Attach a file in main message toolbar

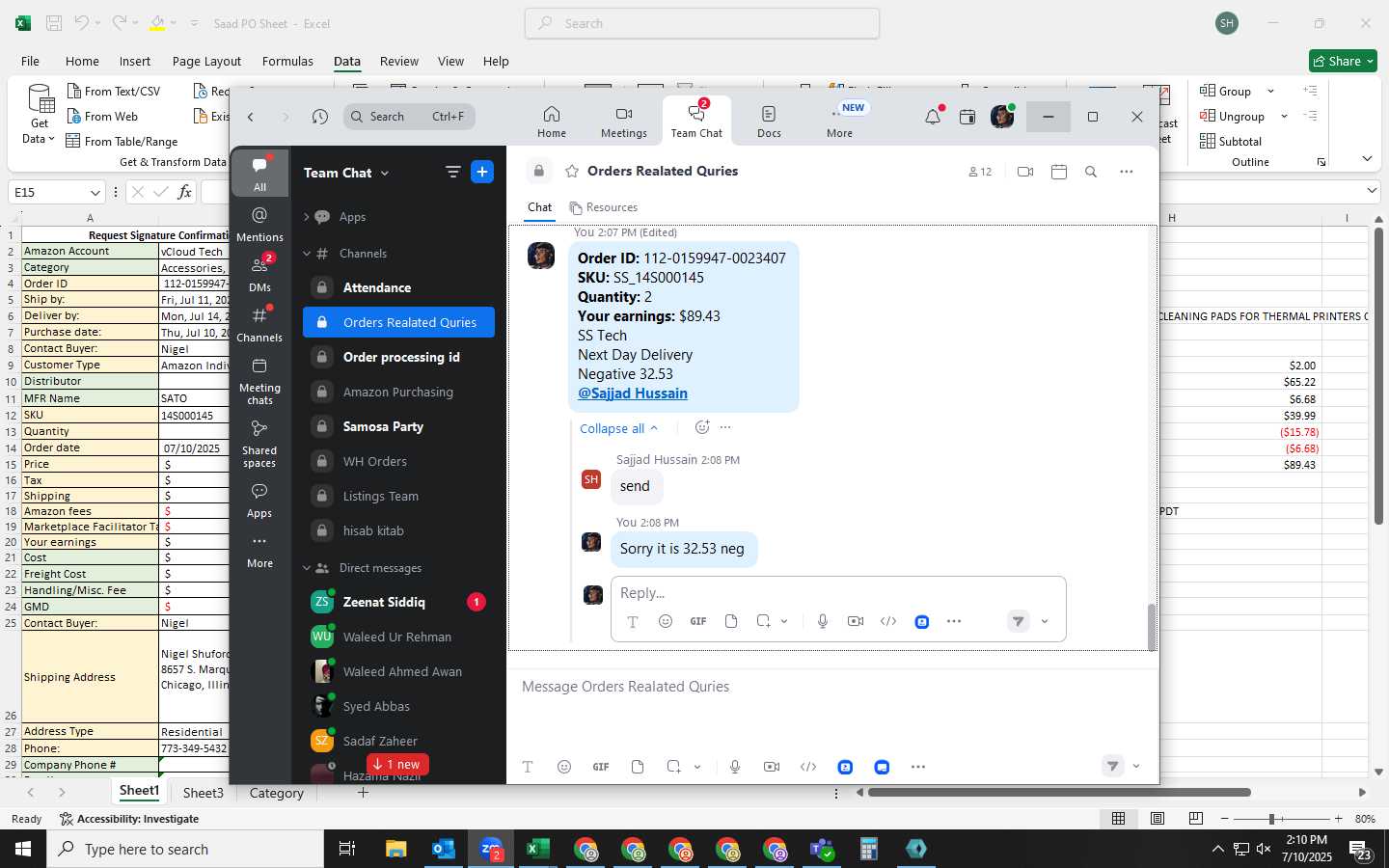[x=638, y=767]
